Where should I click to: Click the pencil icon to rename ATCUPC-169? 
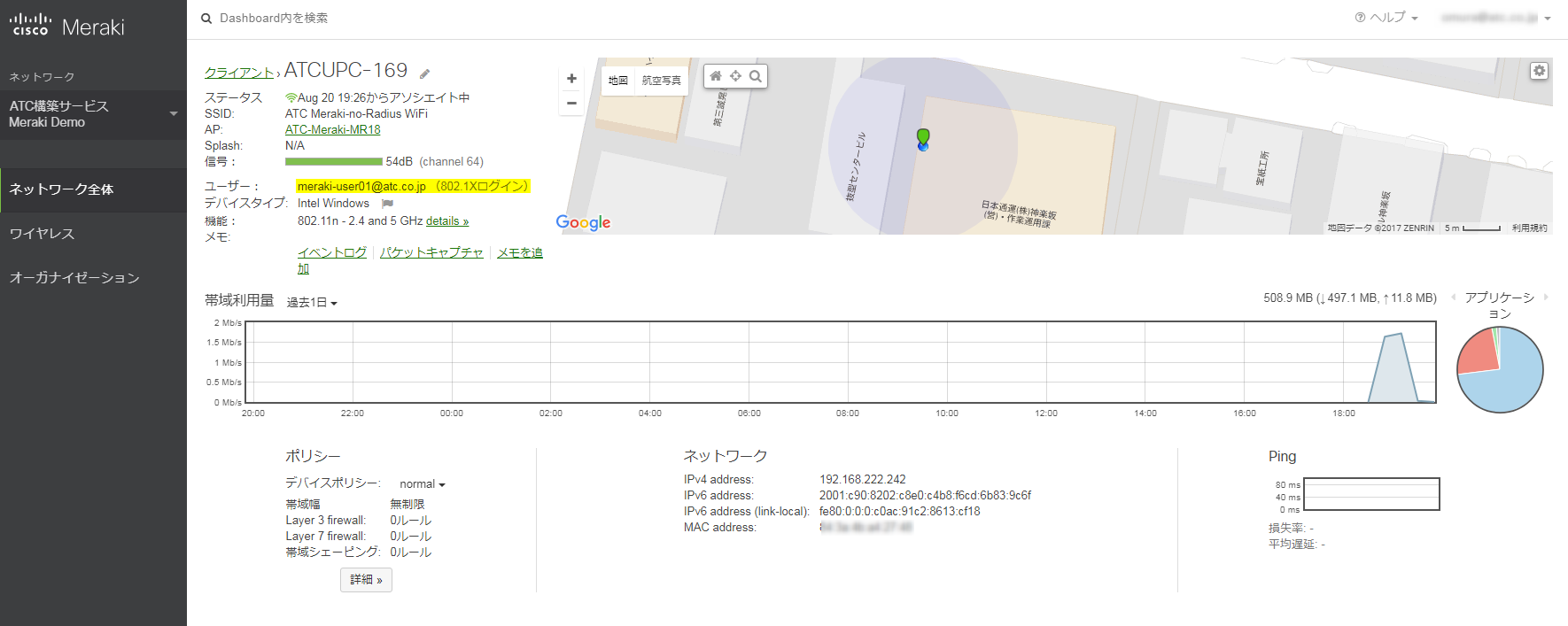click(425, 73)
